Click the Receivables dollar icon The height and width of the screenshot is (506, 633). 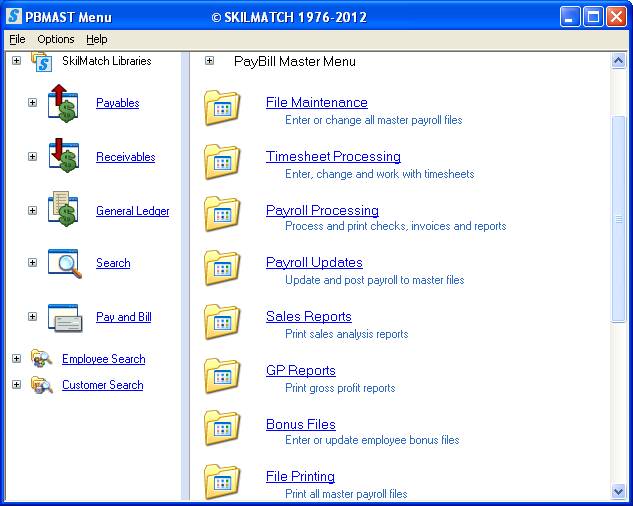coord(63,155)
